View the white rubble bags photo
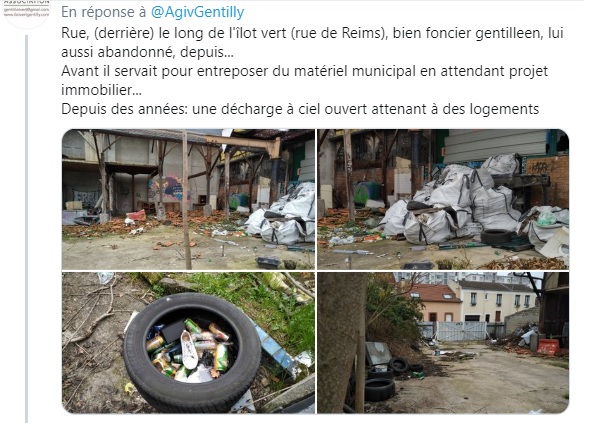590x428 pixels. 443,199
